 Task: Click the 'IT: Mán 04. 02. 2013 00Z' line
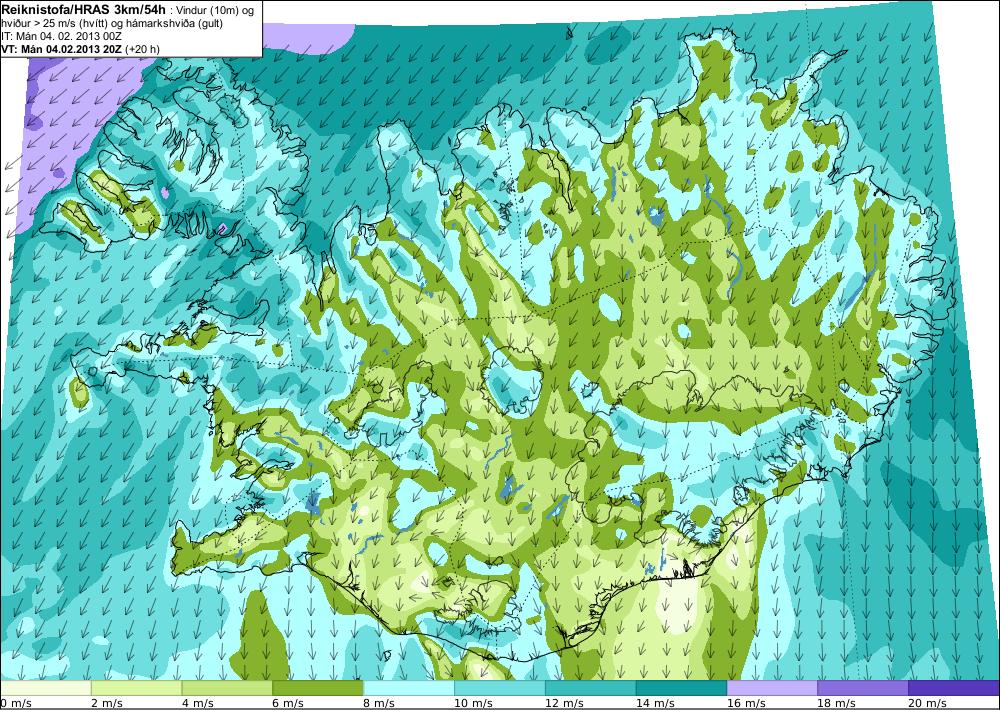tap(62, 36)
